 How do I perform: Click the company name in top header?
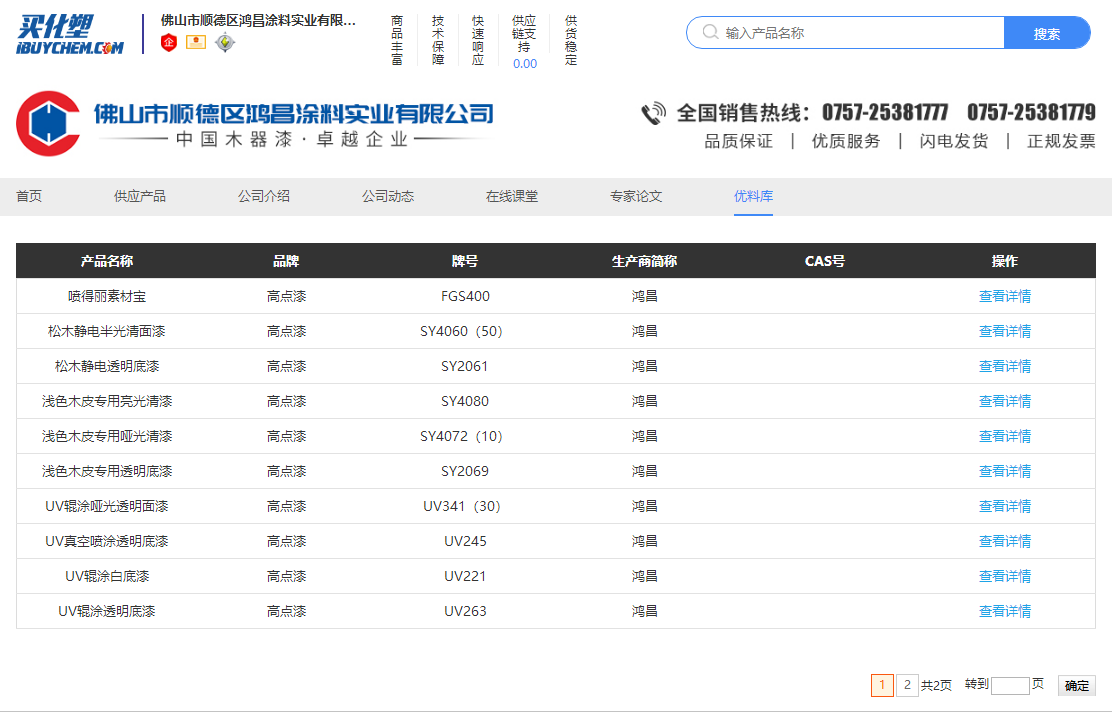click(x=258, y=21)
